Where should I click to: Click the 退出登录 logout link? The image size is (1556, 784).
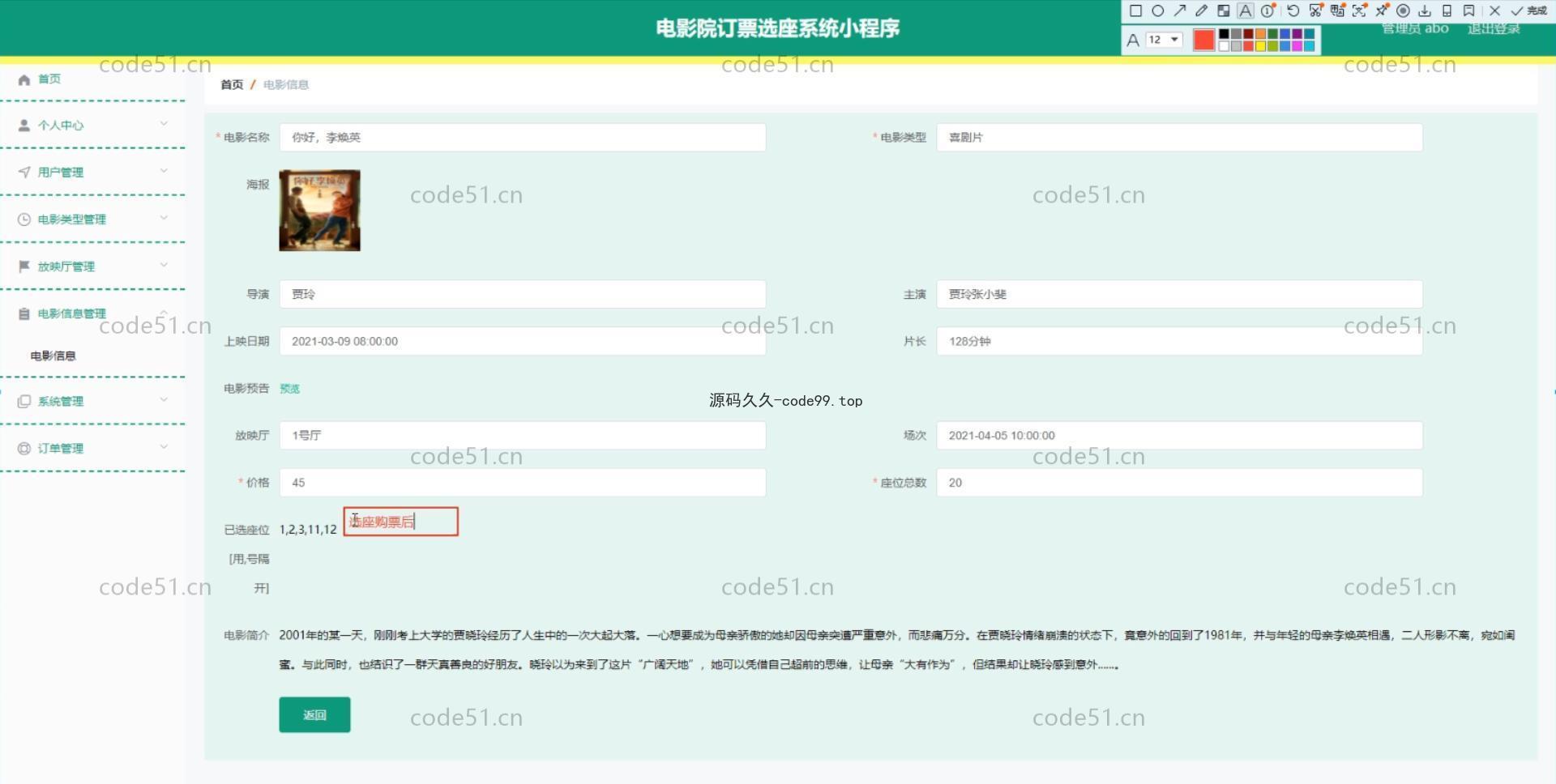tap(1494, 29)
